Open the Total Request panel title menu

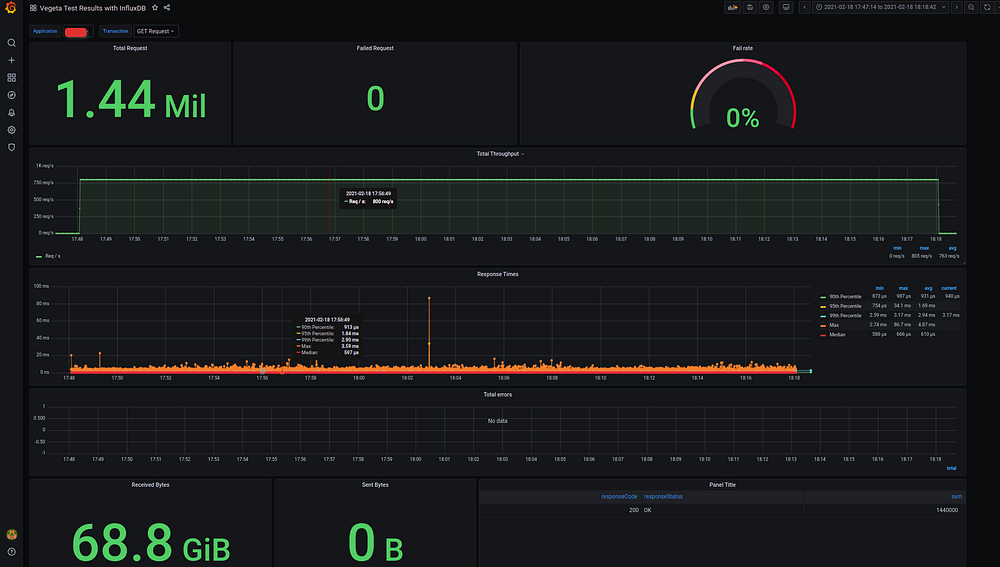coord(130,48)
